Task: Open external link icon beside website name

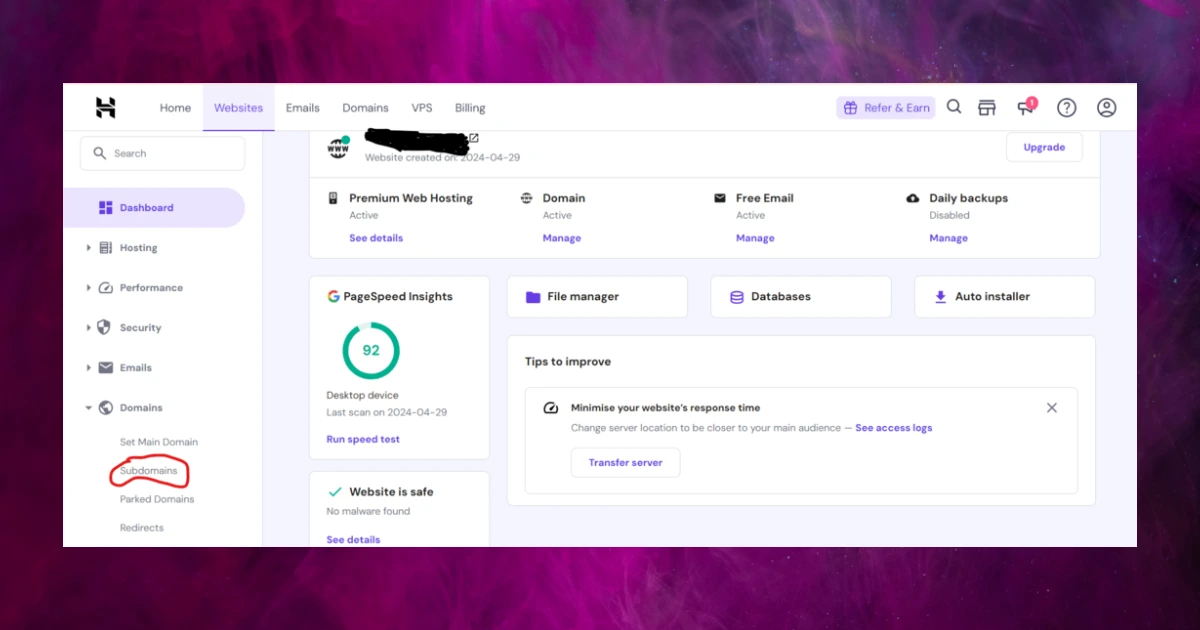Action: pos(474,138)
